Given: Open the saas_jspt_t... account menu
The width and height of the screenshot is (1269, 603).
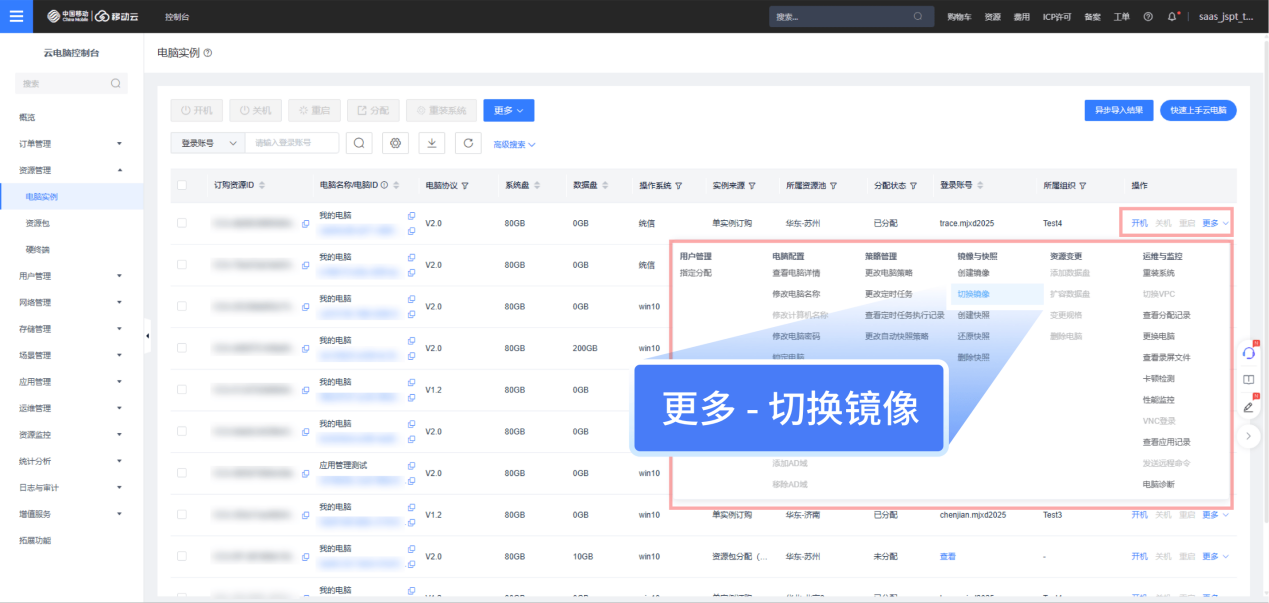Looking at the screenshot, I should coord(1226,17).
